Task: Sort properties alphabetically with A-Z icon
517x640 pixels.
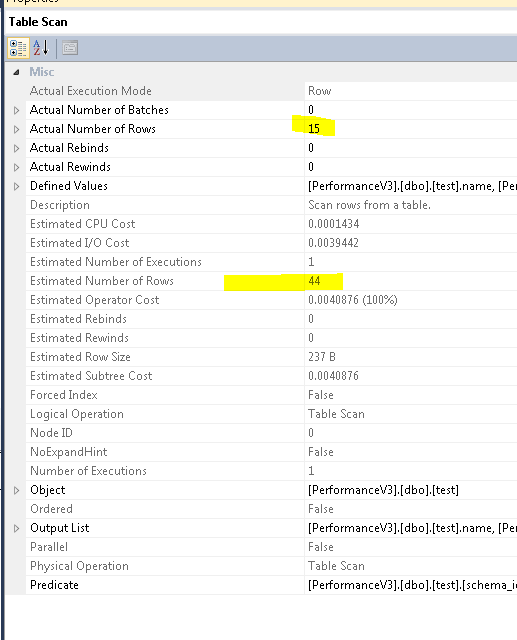Action: pyautogui.click(x=41, y=48)
